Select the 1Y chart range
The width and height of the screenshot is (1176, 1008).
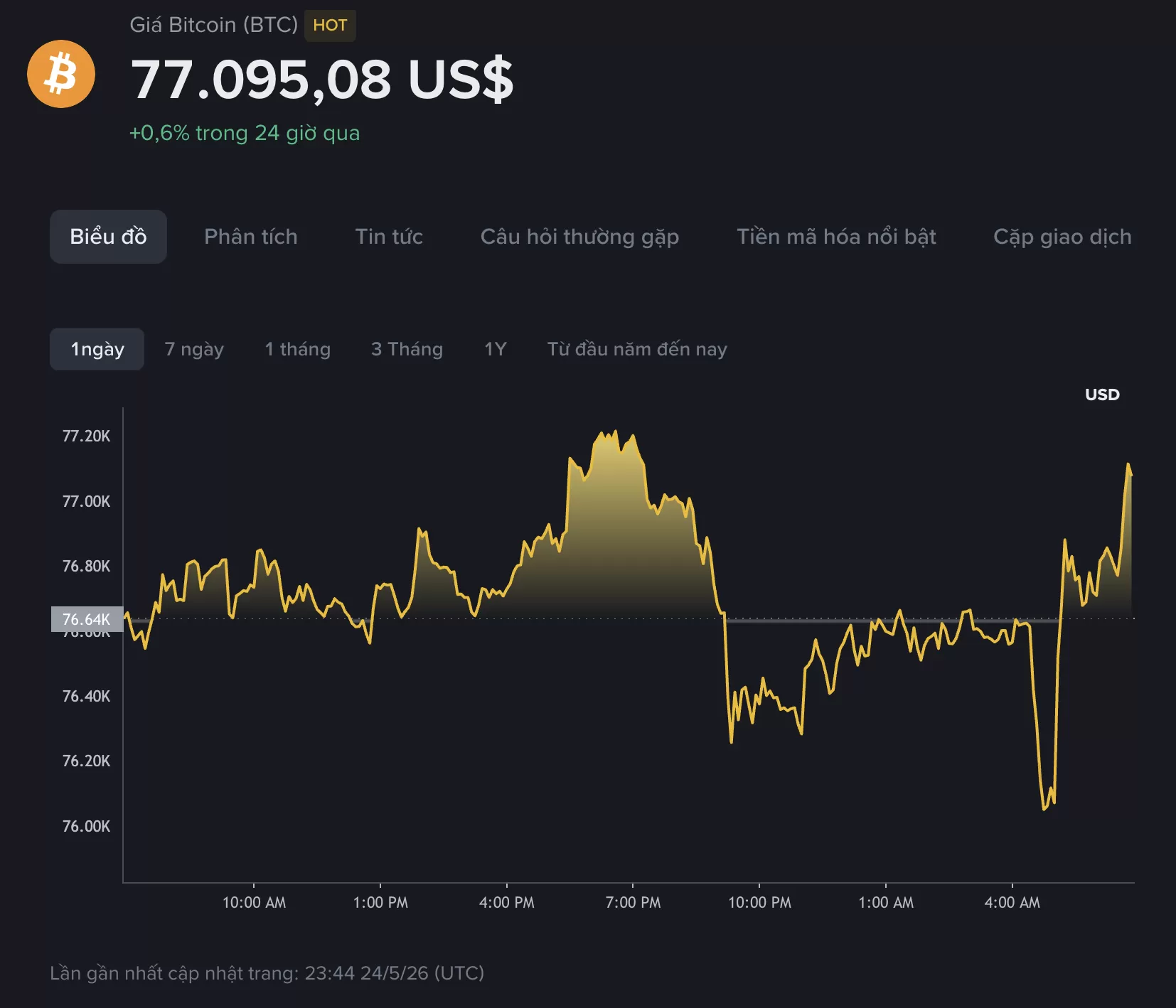tap(495, 349)
